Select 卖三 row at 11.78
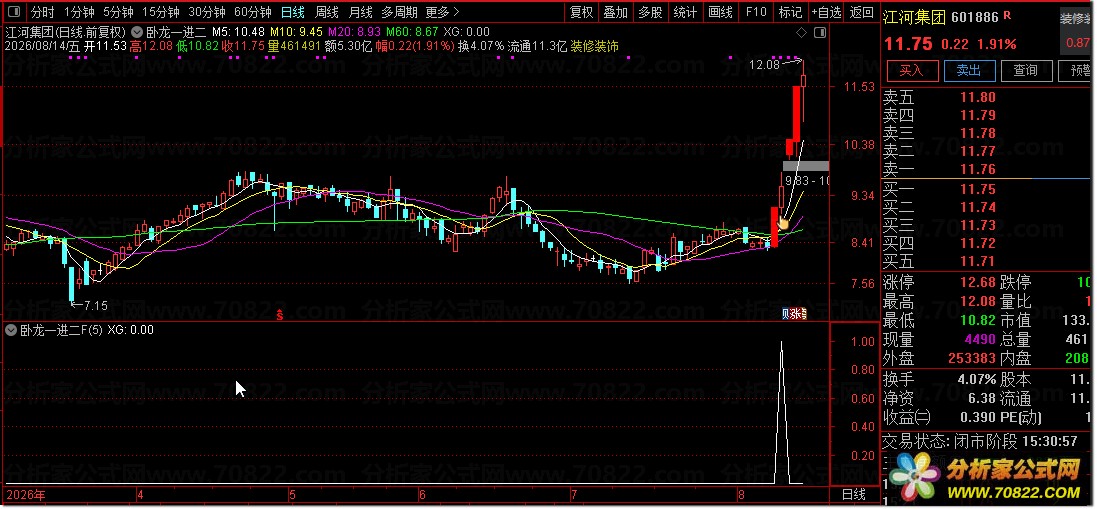Viewport: 1097px width, 509px height. (986, 134)
